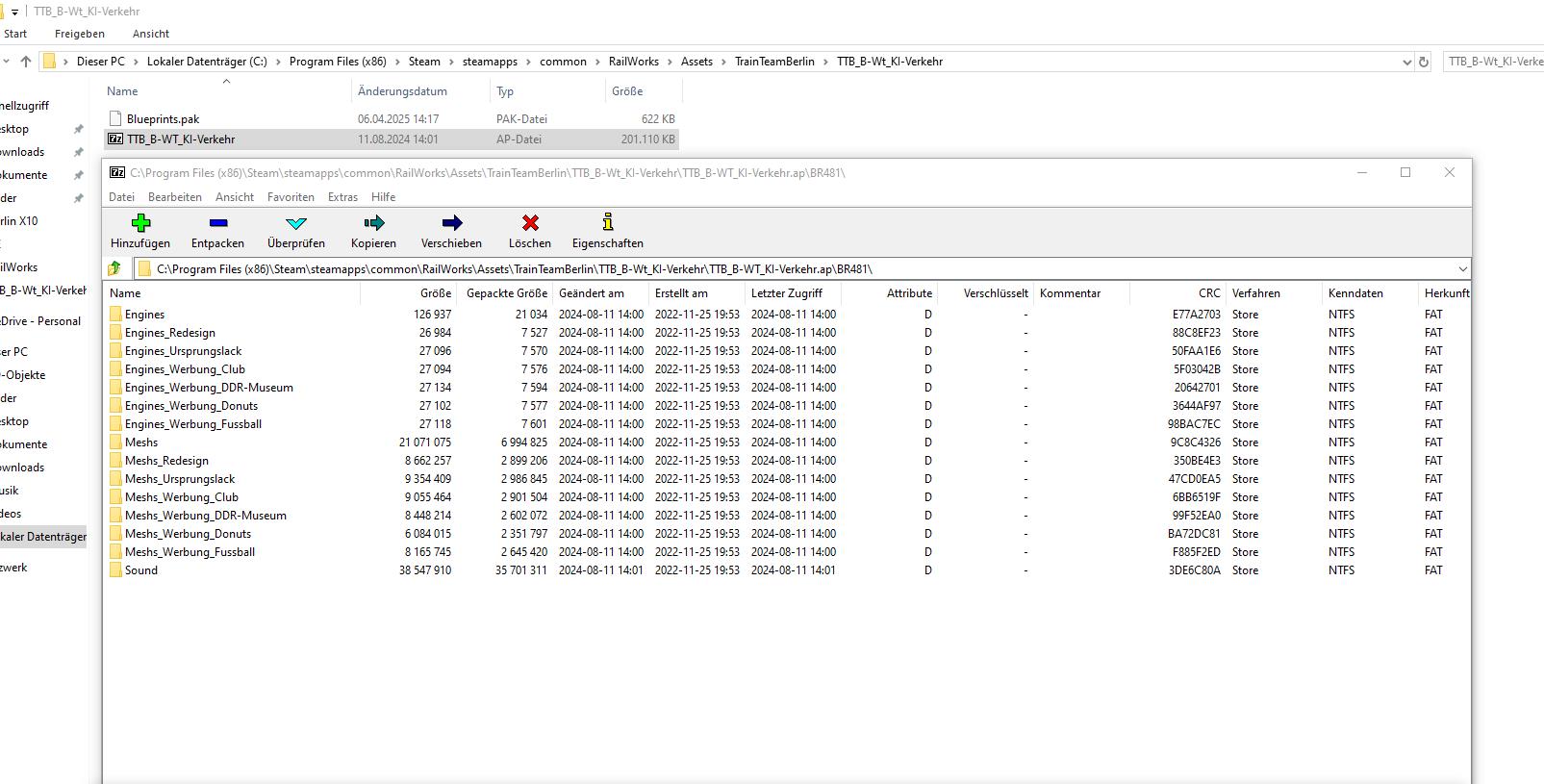Click the Explorer search field
This screenshot has height=784, width=1544.
point(1494,62)
